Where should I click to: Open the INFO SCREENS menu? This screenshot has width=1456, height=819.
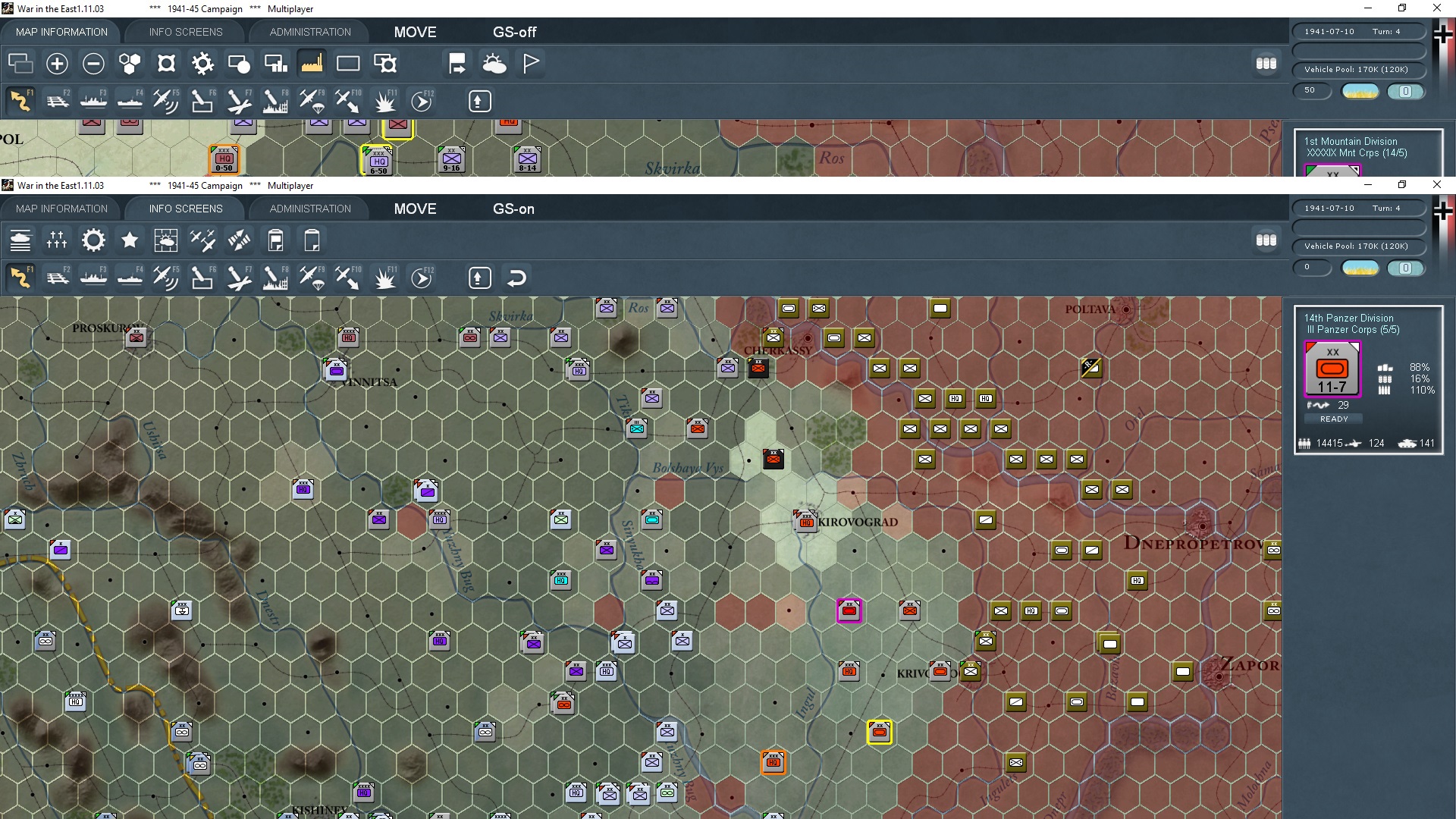point(184,209)
